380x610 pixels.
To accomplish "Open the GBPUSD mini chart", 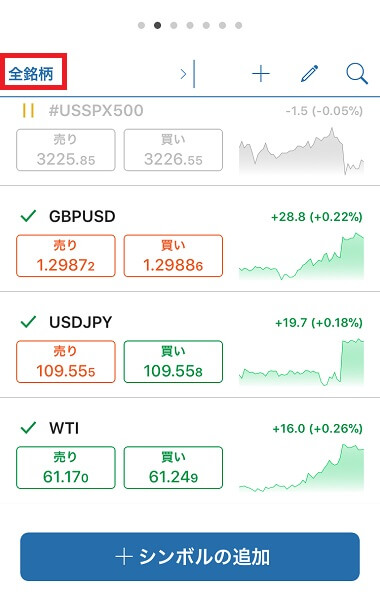I will [x=301, y=256].
